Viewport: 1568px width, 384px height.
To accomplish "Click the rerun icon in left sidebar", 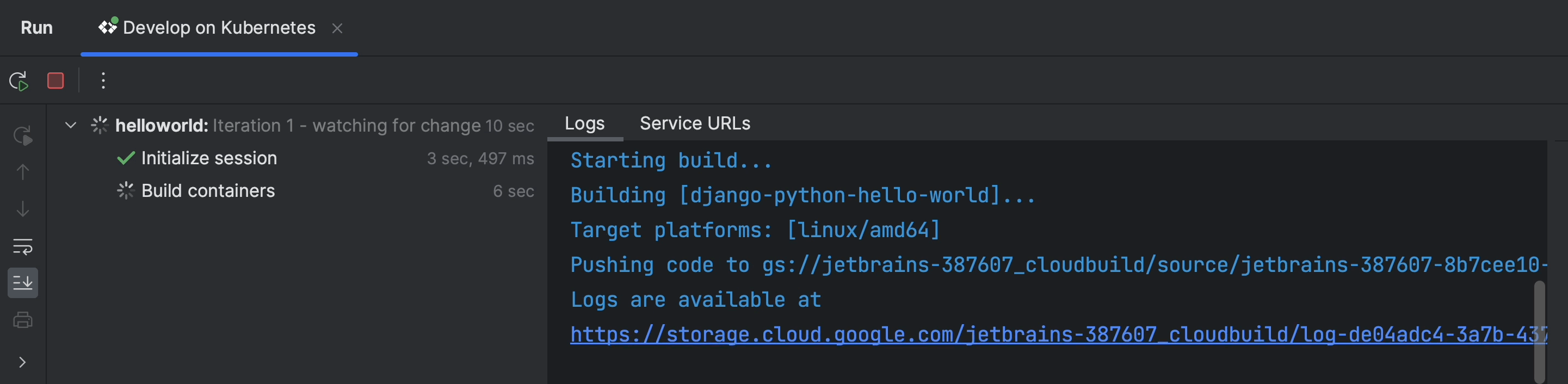I will [x=22, y=135].
